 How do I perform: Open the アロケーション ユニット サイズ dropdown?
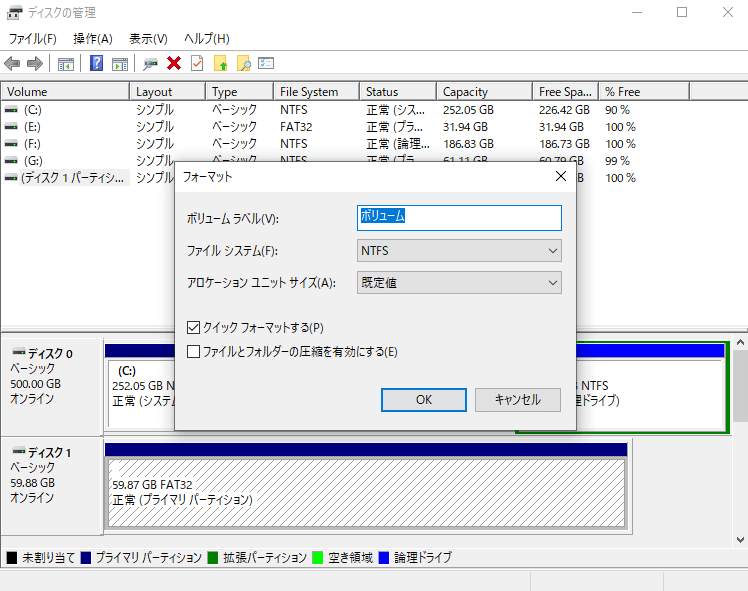(x=459, y=282)
